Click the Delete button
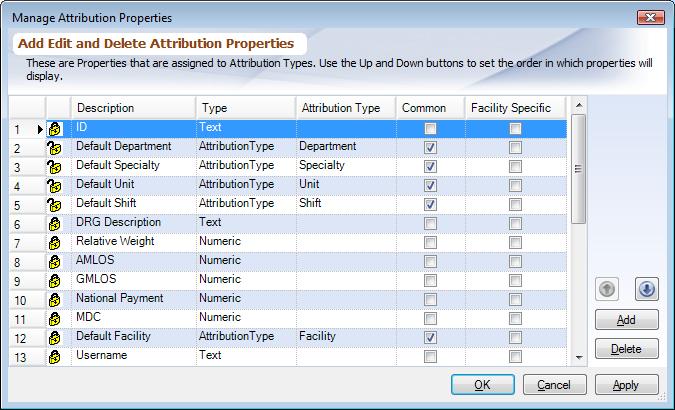The height and width of the screenshot is (410, 675). (x=626, y=348)
